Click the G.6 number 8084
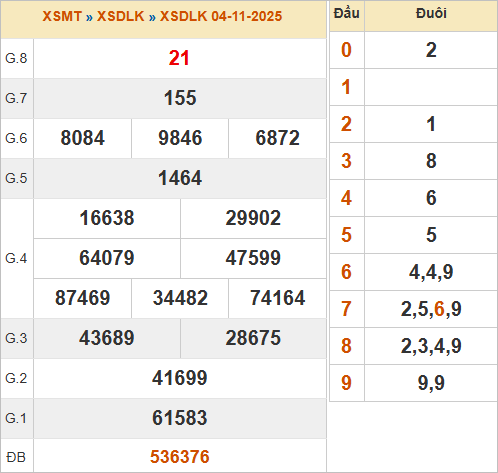 click(x=82, y=138)
